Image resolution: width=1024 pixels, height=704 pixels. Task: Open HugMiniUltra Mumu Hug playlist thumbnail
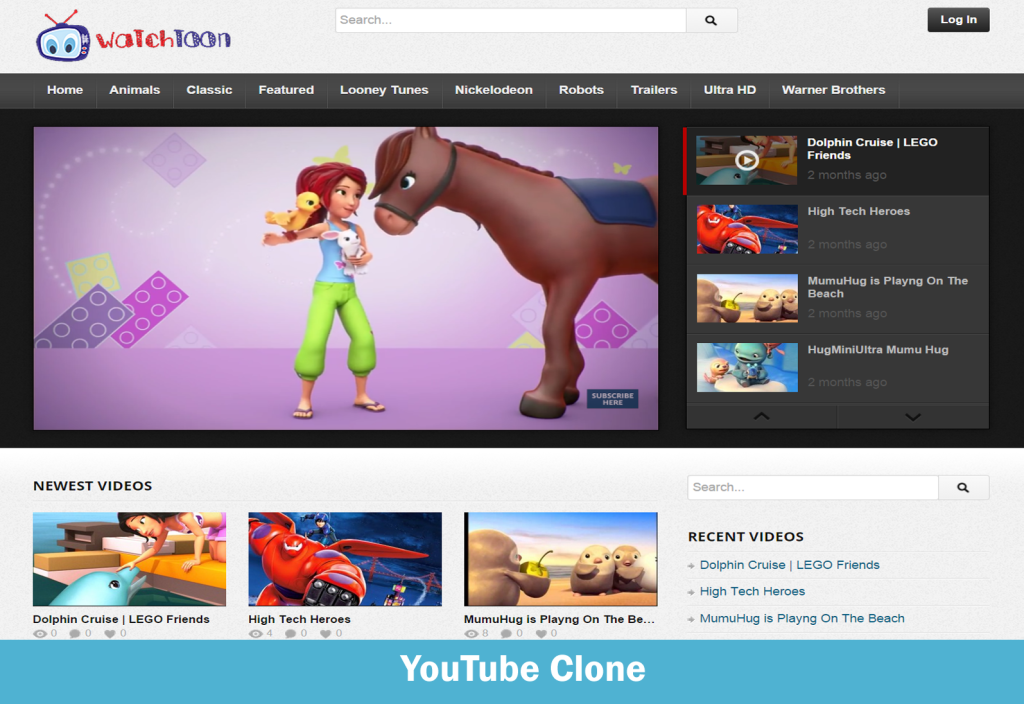[747, 368]
